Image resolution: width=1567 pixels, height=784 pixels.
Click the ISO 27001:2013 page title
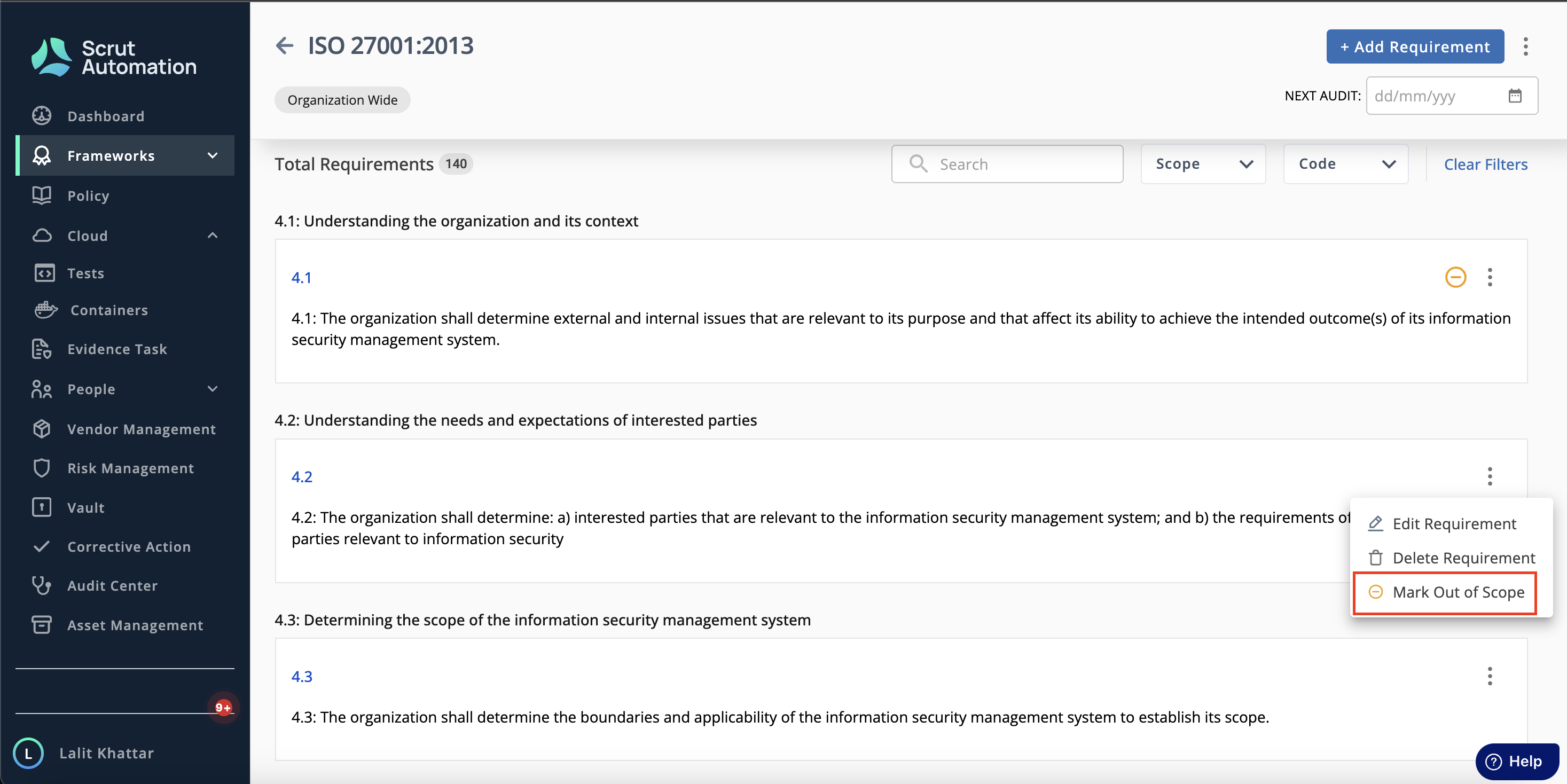[390, 45]
